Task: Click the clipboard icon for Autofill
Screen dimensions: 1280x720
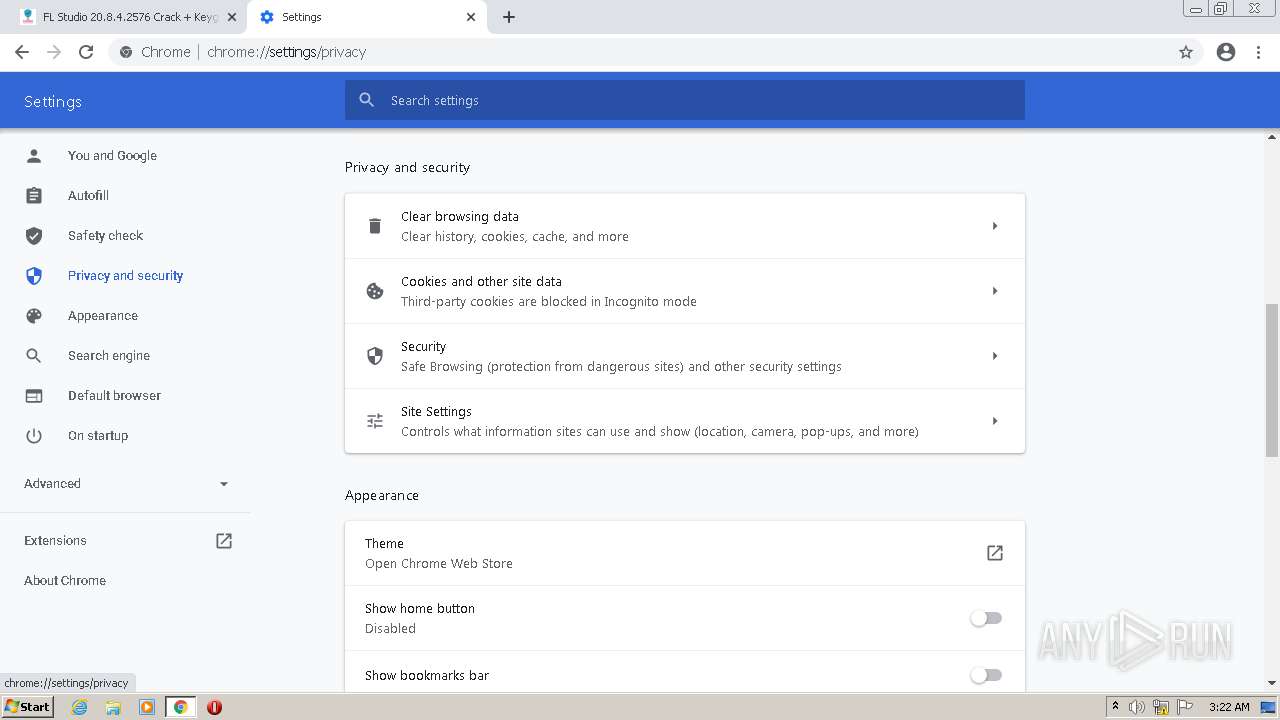Action: point(34,195)
